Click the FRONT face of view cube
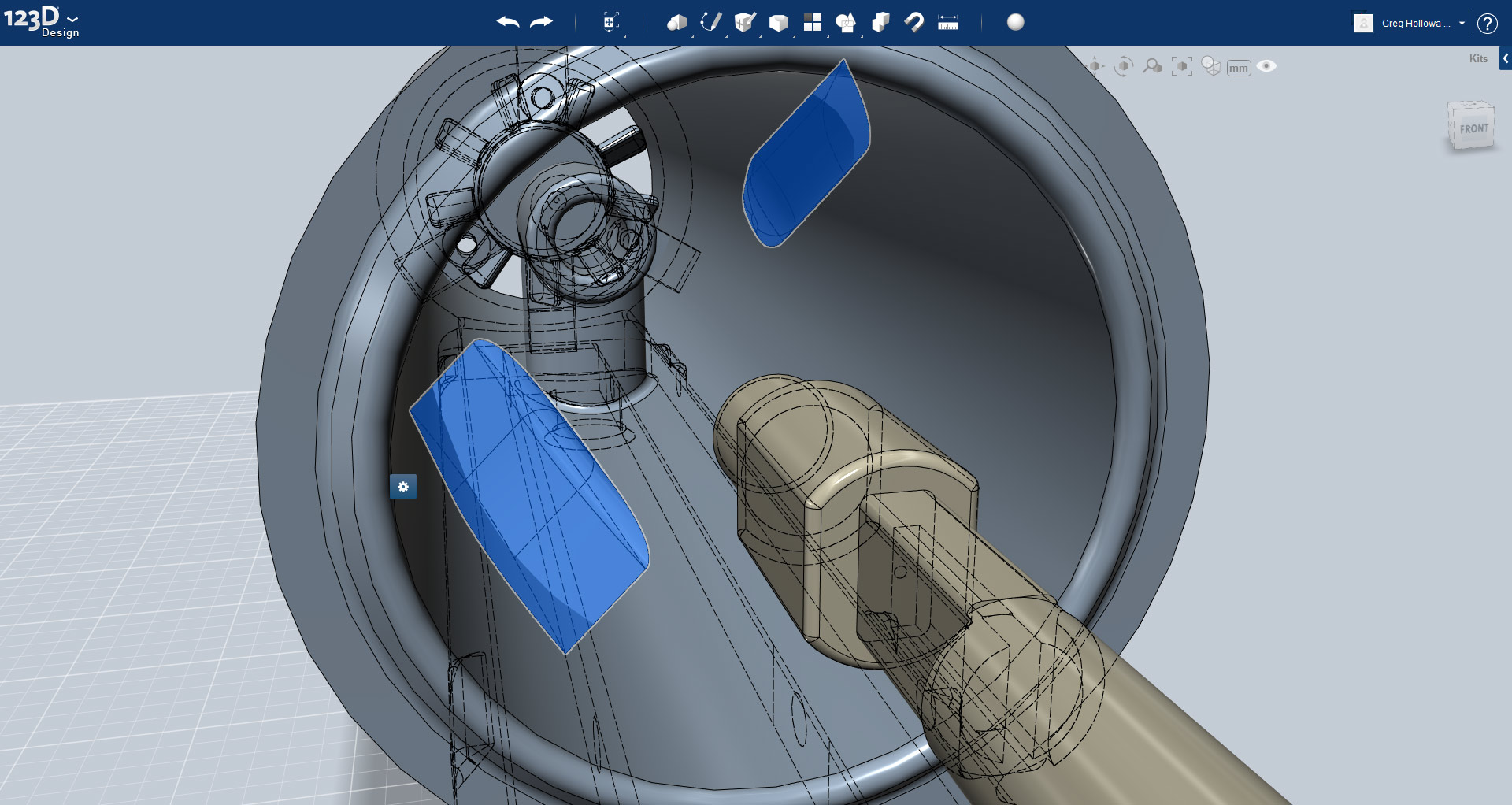Image resolution: width=1512 pixels, height=805 pixels. (1473, 128)
